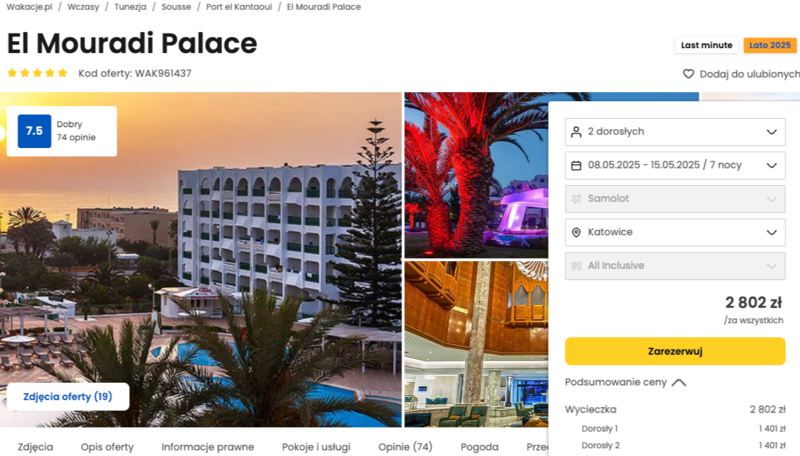The height and width of the screenshot is (456, 800).
Task: Click the cutlery icon beside All Inclusive
Action: coord(576,266)
